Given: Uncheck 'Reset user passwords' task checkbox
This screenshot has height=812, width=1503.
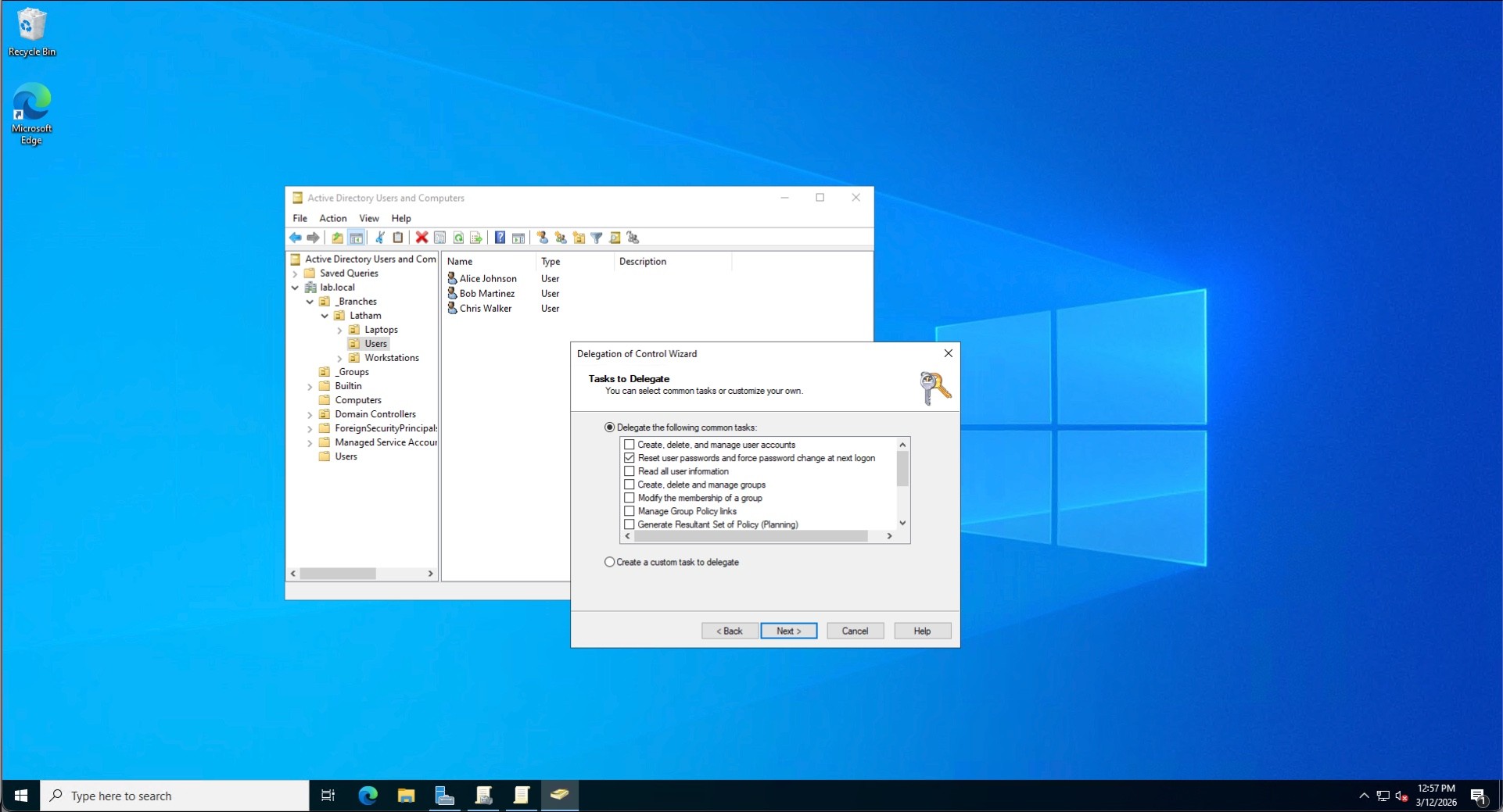Looking at the screenshot, I should pyautogui.click(x=630, y=458).
